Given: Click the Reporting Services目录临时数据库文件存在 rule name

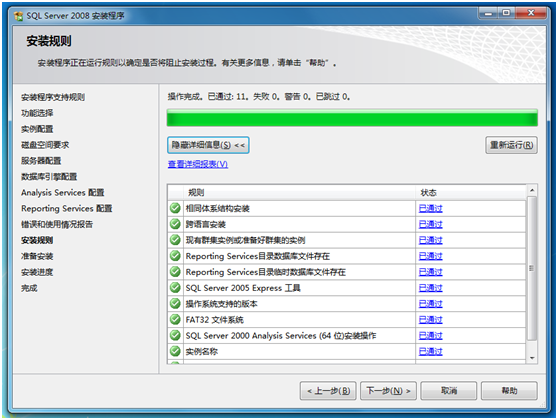Looking at the screenshot, I should [x=265, y=272].
